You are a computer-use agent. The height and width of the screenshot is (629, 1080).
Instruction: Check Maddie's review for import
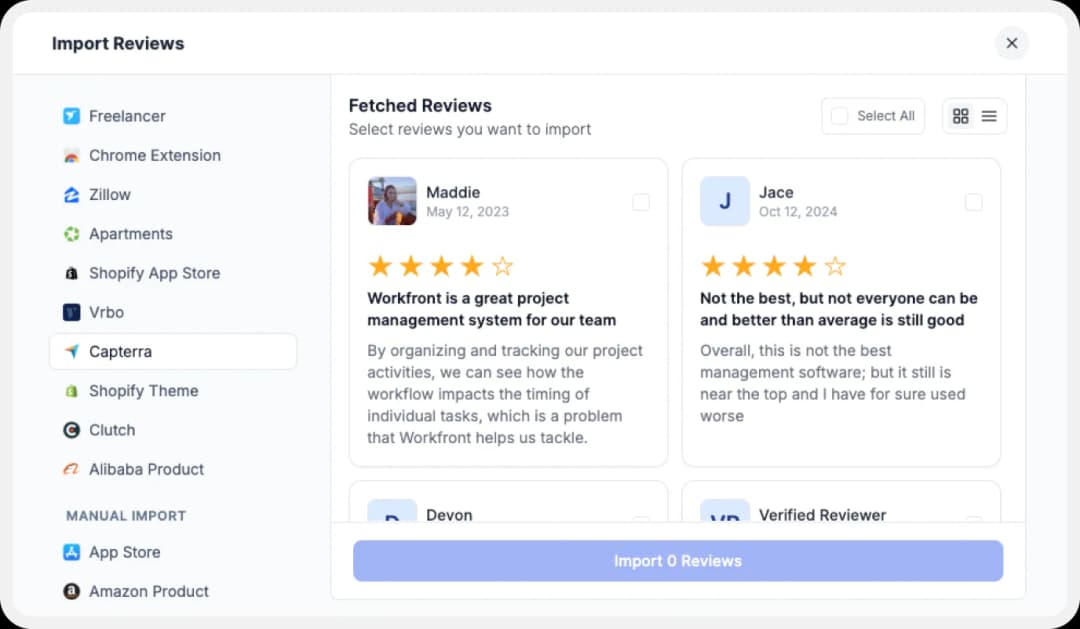pyautogui.click(x=641, y=202)
